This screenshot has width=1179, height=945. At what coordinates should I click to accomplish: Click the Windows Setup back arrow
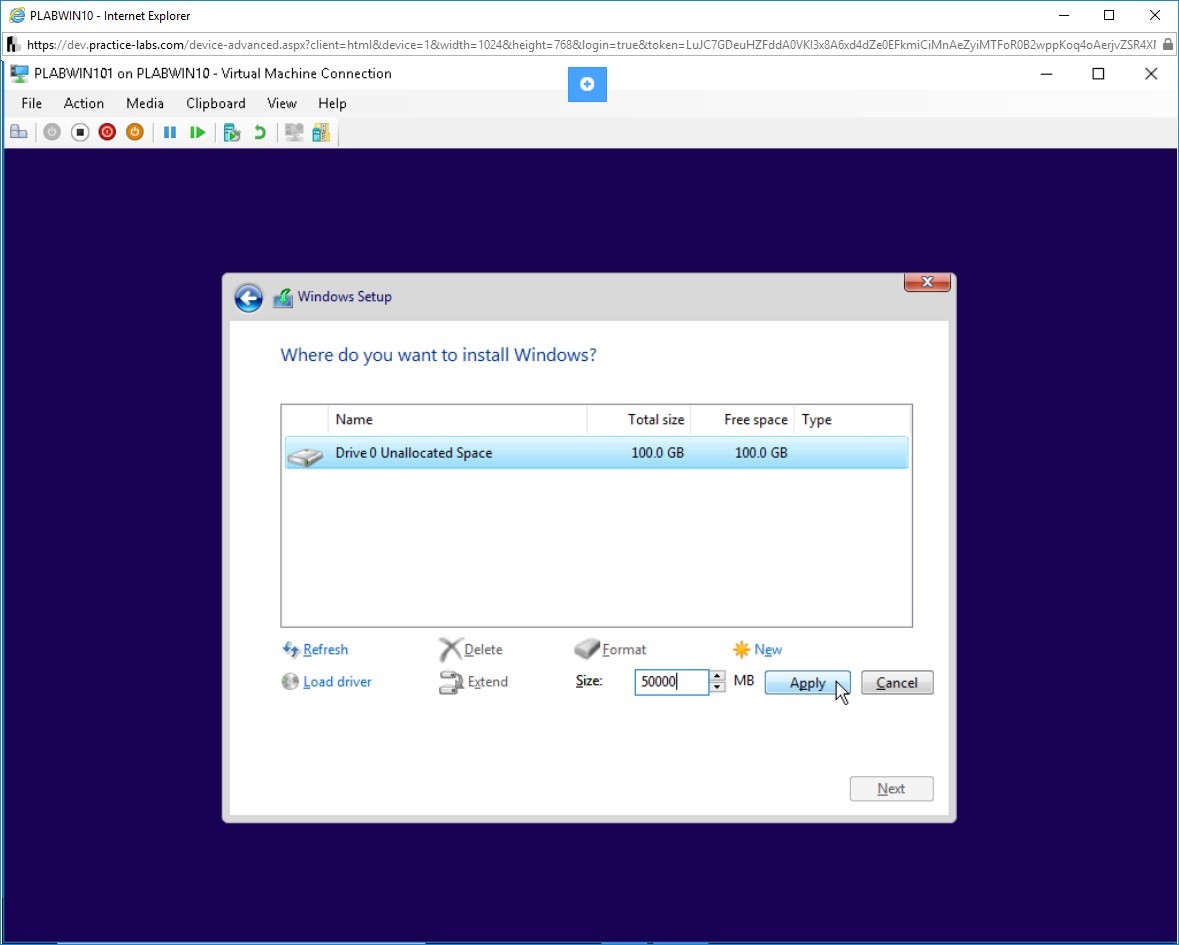tap(248, 298)
